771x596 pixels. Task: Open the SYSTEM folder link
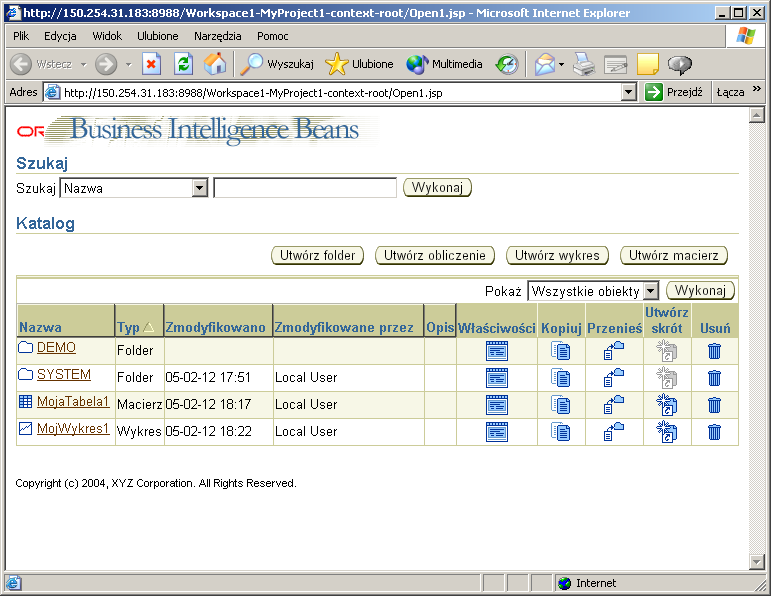point(64,374)
